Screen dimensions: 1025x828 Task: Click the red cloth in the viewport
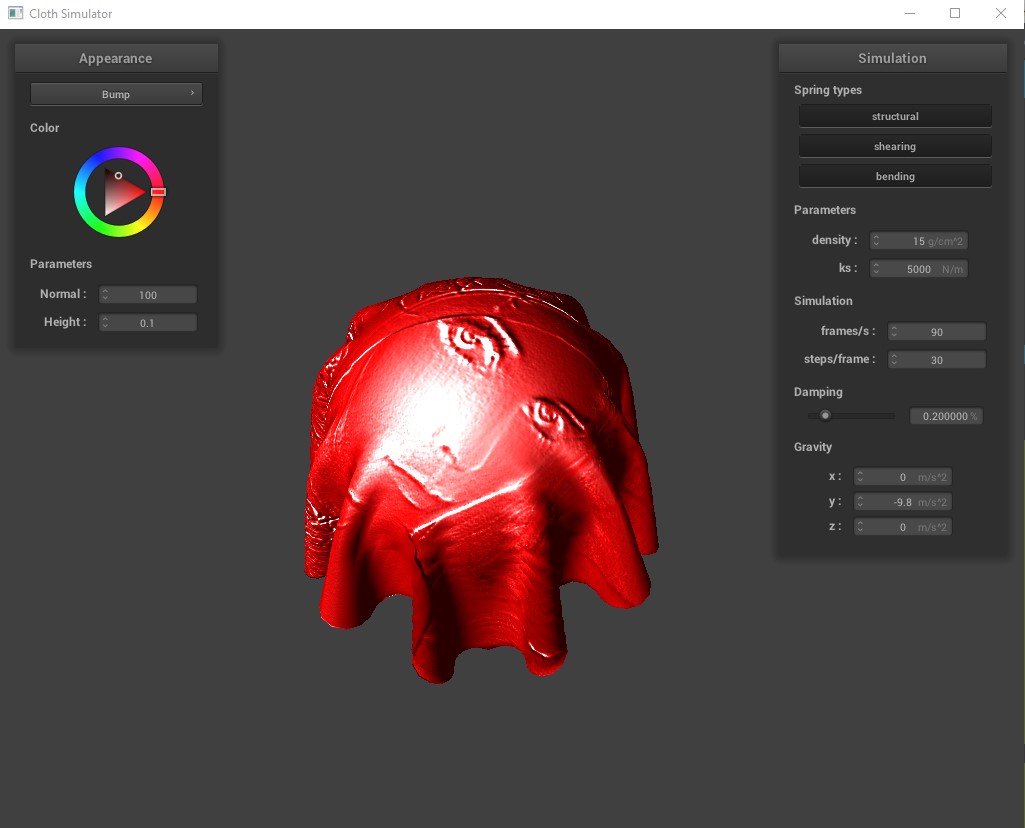480,480
